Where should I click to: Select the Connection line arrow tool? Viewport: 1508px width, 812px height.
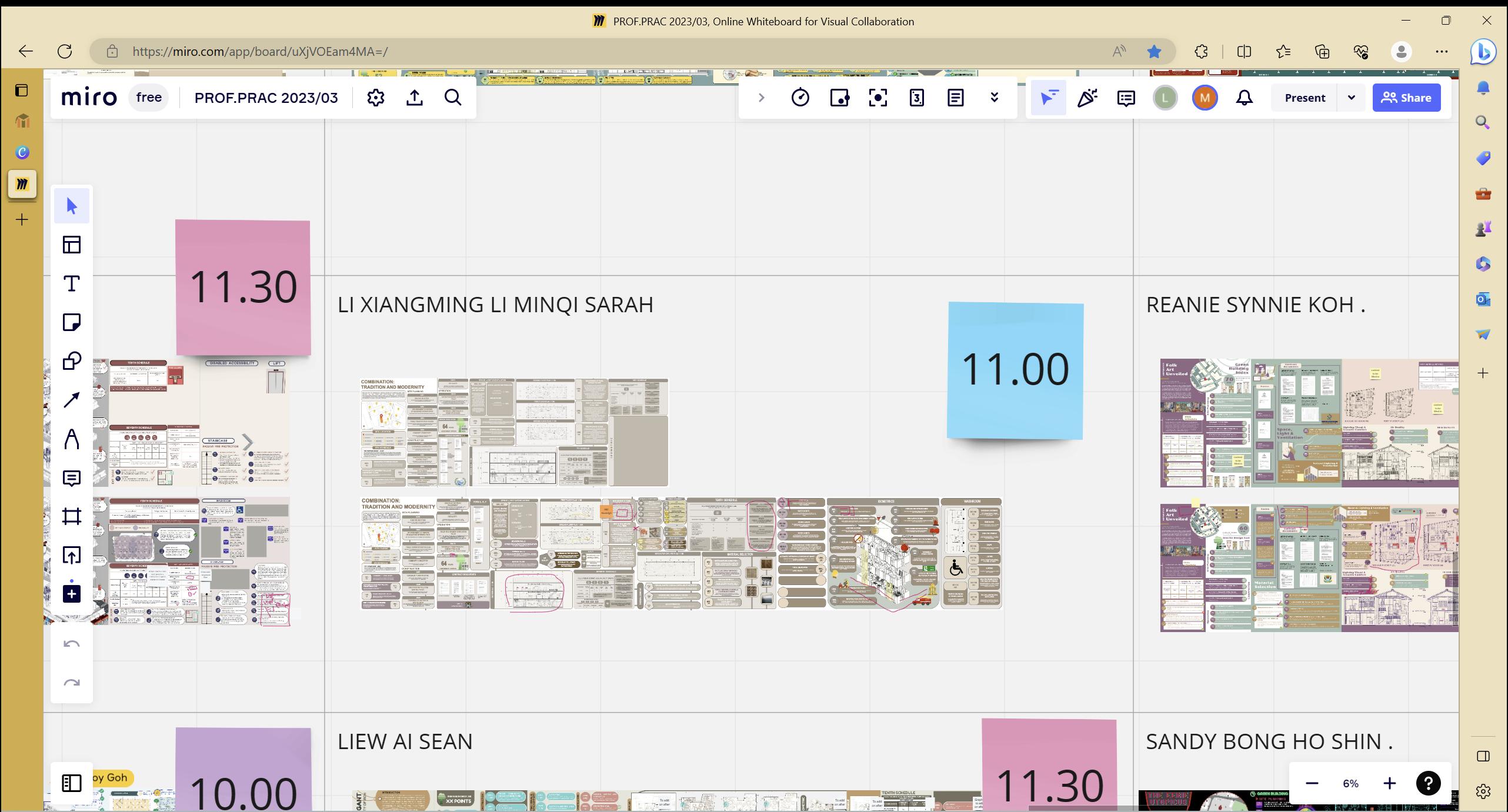click(71, 400)
